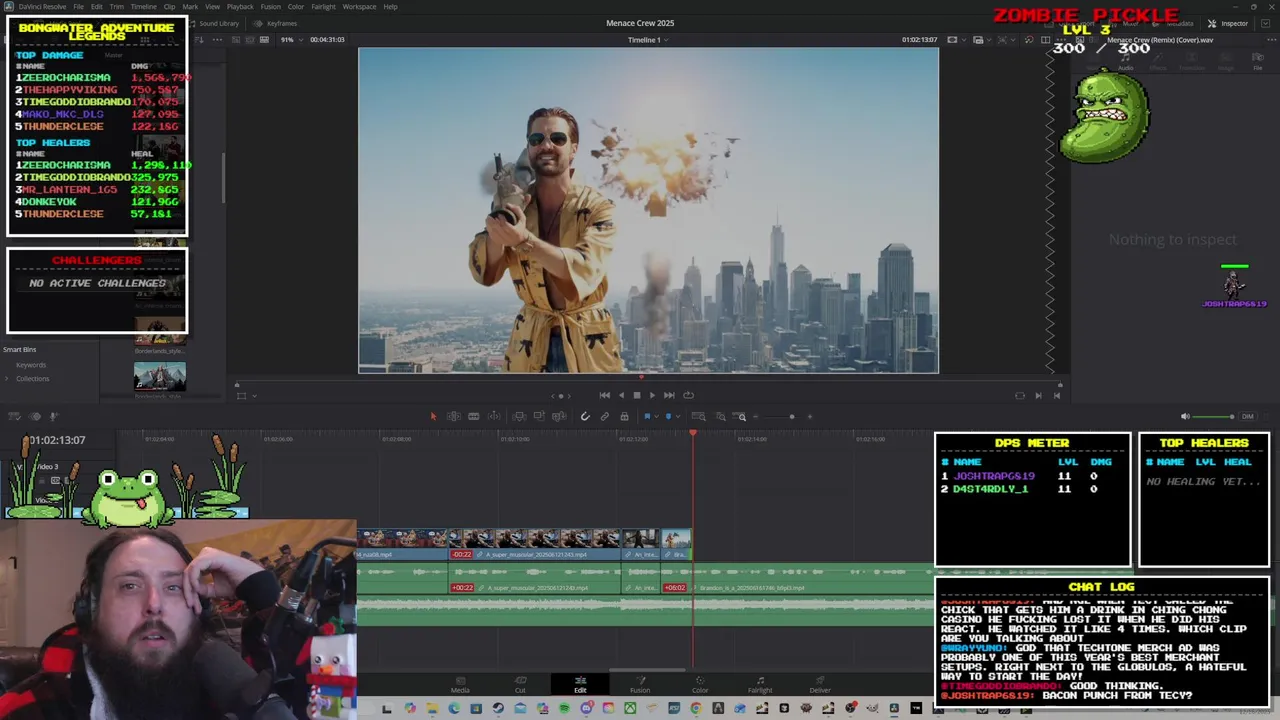The height and width of the screenshot is (720, 1280).
Task: Open the Help menu
Action: [x=391, y=7]
